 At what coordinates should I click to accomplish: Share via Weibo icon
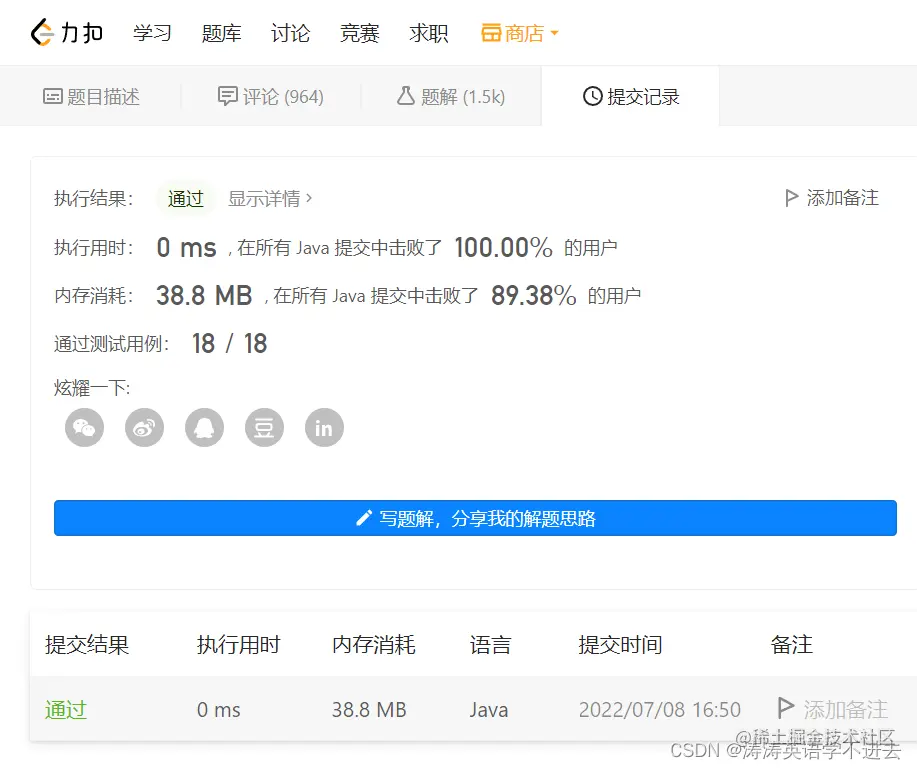point(144,427)
